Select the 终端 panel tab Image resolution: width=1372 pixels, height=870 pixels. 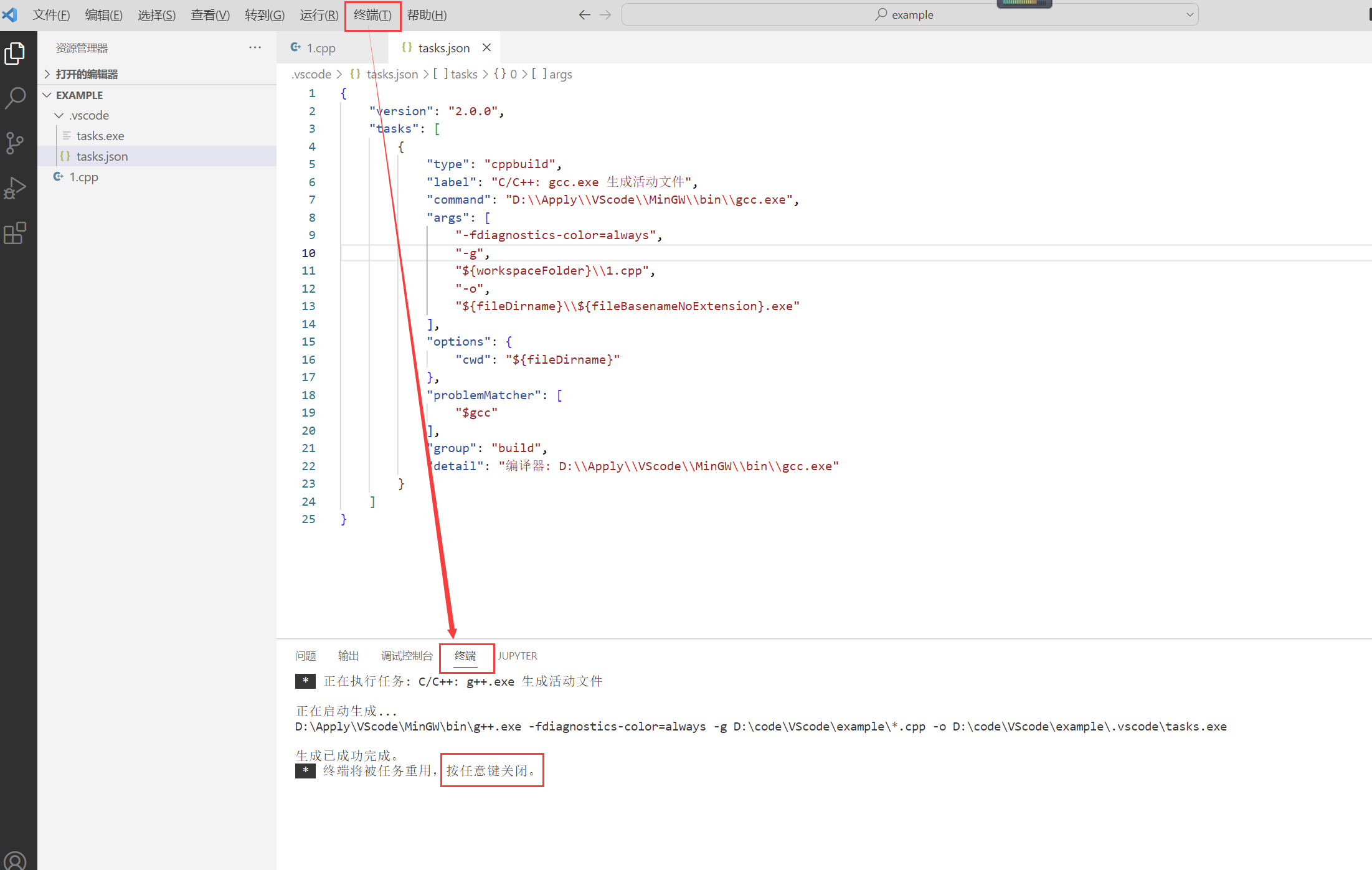[465, 656]
